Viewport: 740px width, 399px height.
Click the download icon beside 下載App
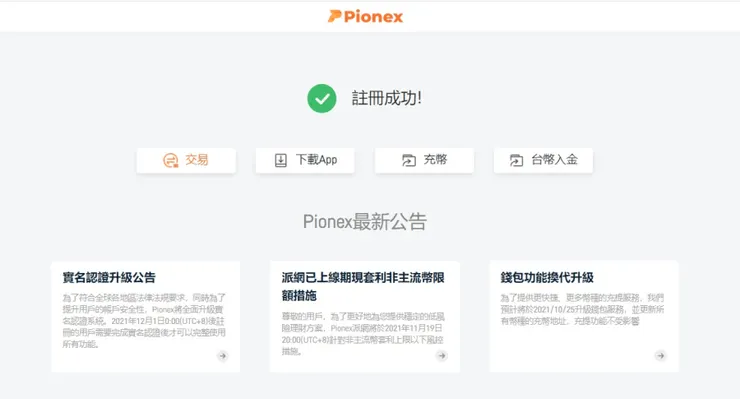click(281, 160)
